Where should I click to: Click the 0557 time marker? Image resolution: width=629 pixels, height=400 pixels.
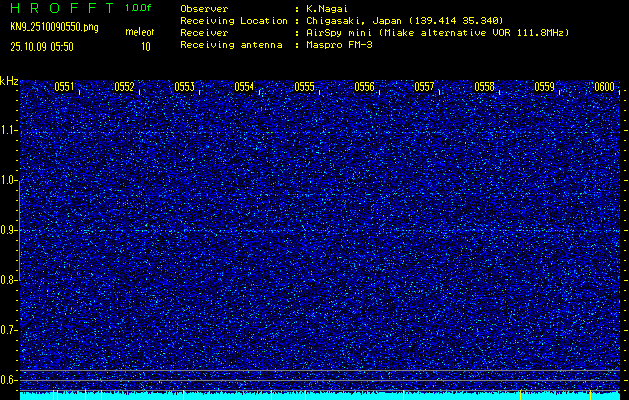(x=424, y=87)
